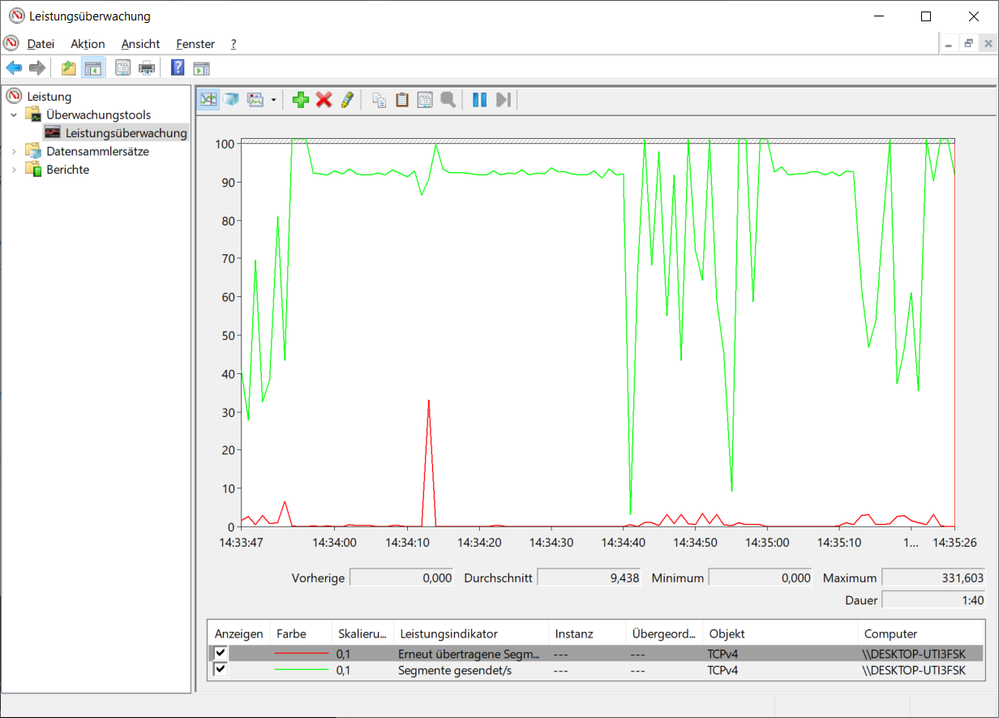Screen dimensions: 999x718
Task: Click the Leistungsüberwachung title bar icon
Action: point(17,16)
